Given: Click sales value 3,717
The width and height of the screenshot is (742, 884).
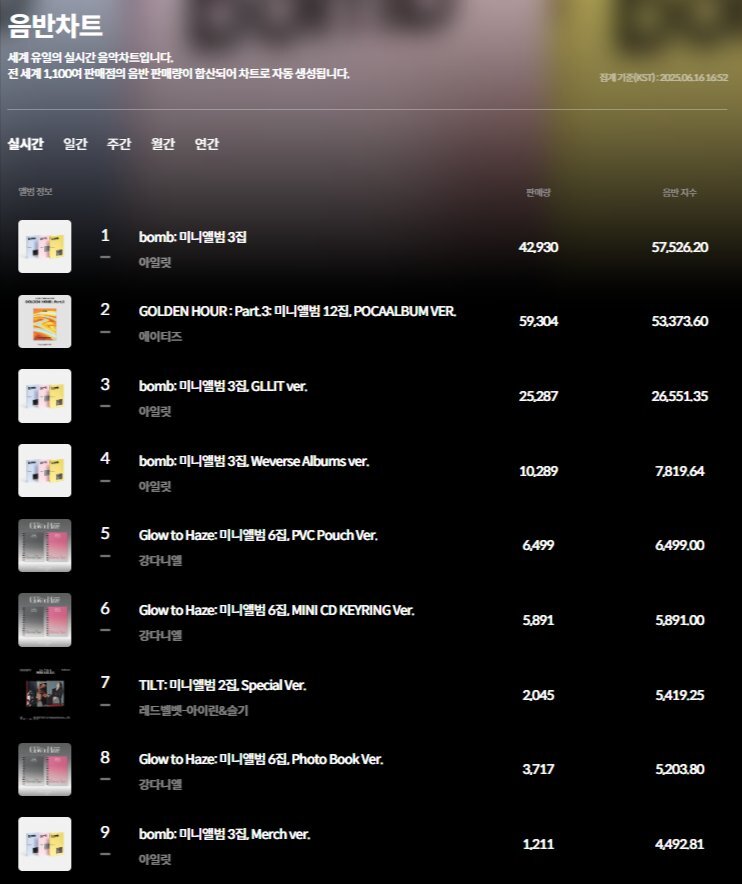Looking at the screenshot, I should pos(538,769).
